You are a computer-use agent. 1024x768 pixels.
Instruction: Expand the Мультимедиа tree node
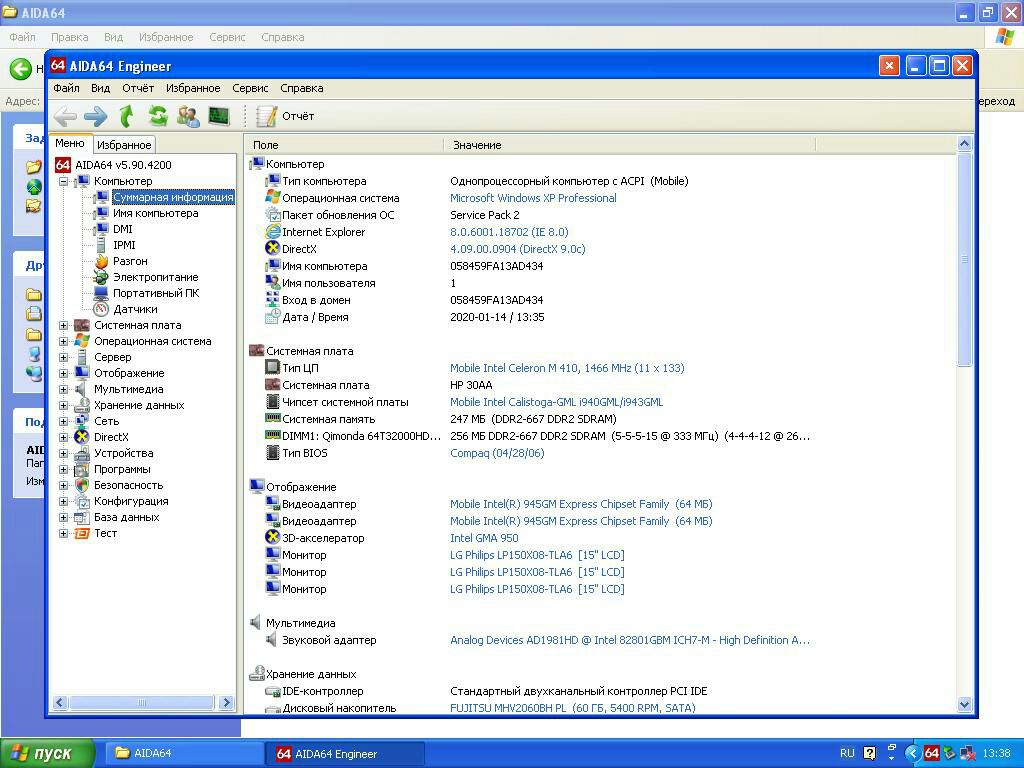click(63, 389)
